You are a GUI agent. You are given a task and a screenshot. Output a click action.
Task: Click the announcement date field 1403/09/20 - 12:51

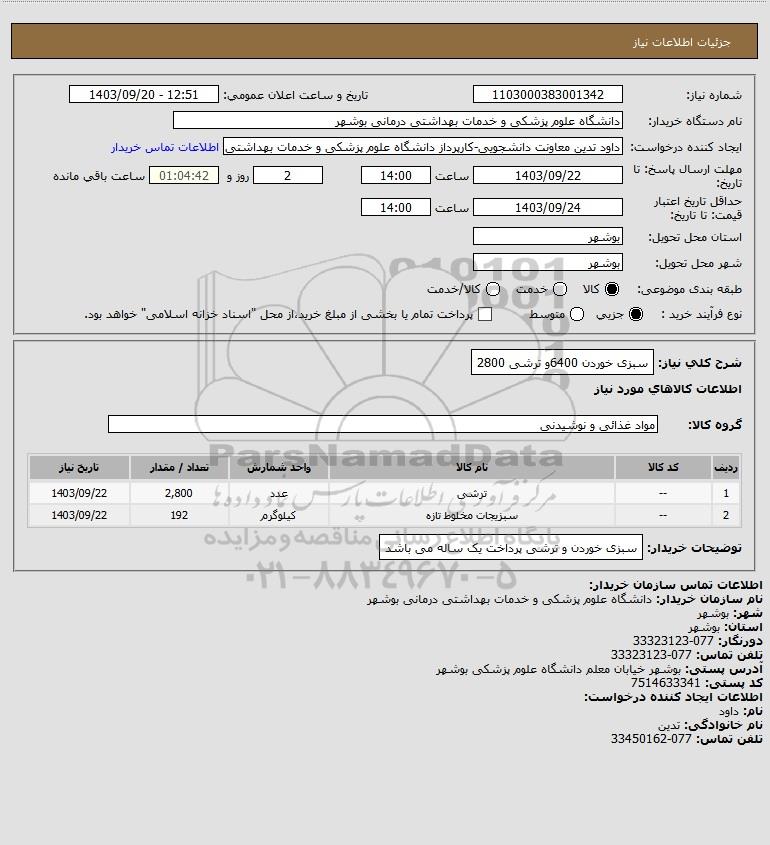[144, 94]
